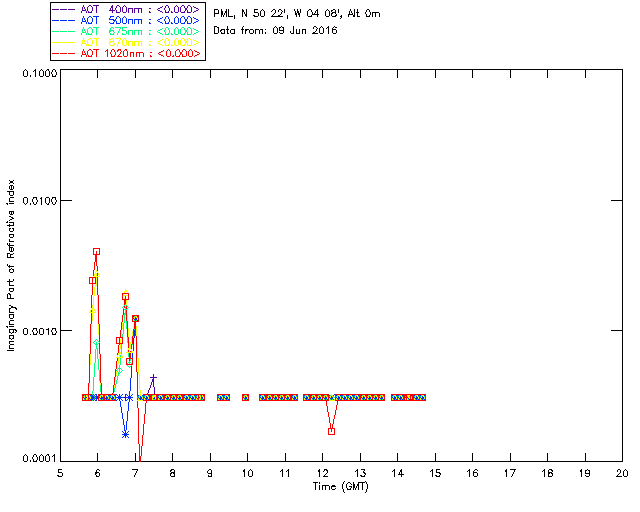Click the blue dashed line legend swatch
Viewport: 640px width, 512px height.
coord(64,20)
